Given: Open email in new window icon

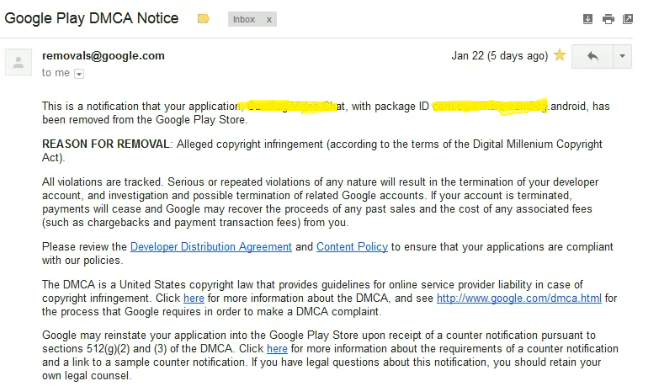Looking at the screenshot, I should coord(628,19).
